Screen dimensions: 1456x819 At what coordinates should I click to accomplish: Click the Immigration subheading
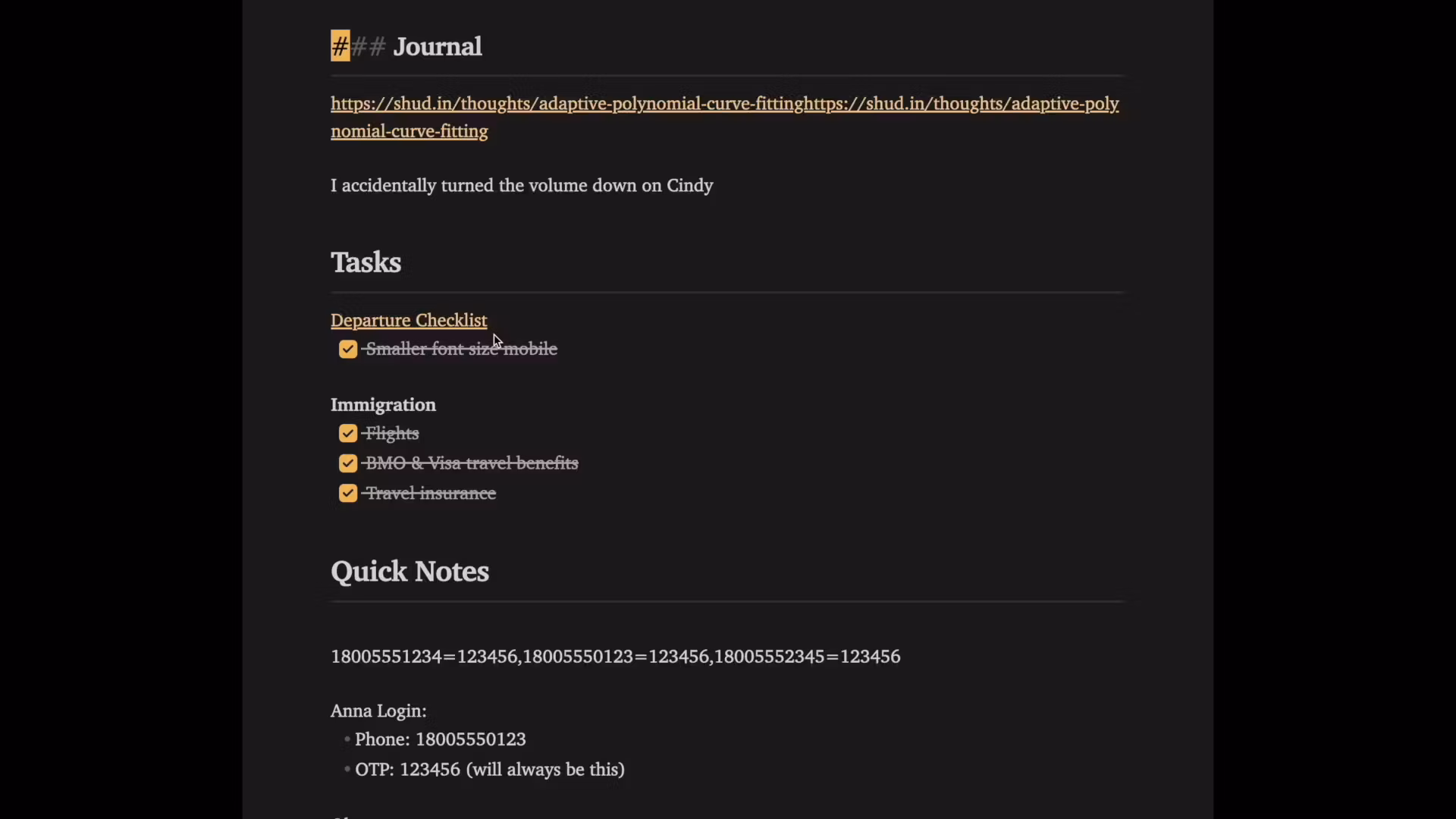pyautogui.click(x=383, y=405)
